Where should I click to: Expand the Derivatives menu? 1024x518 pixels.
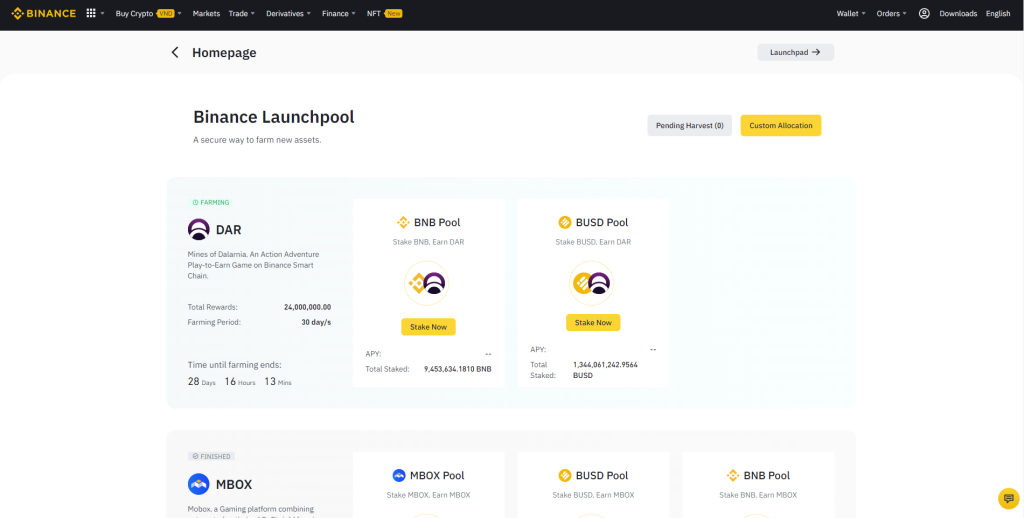point(289,13)
